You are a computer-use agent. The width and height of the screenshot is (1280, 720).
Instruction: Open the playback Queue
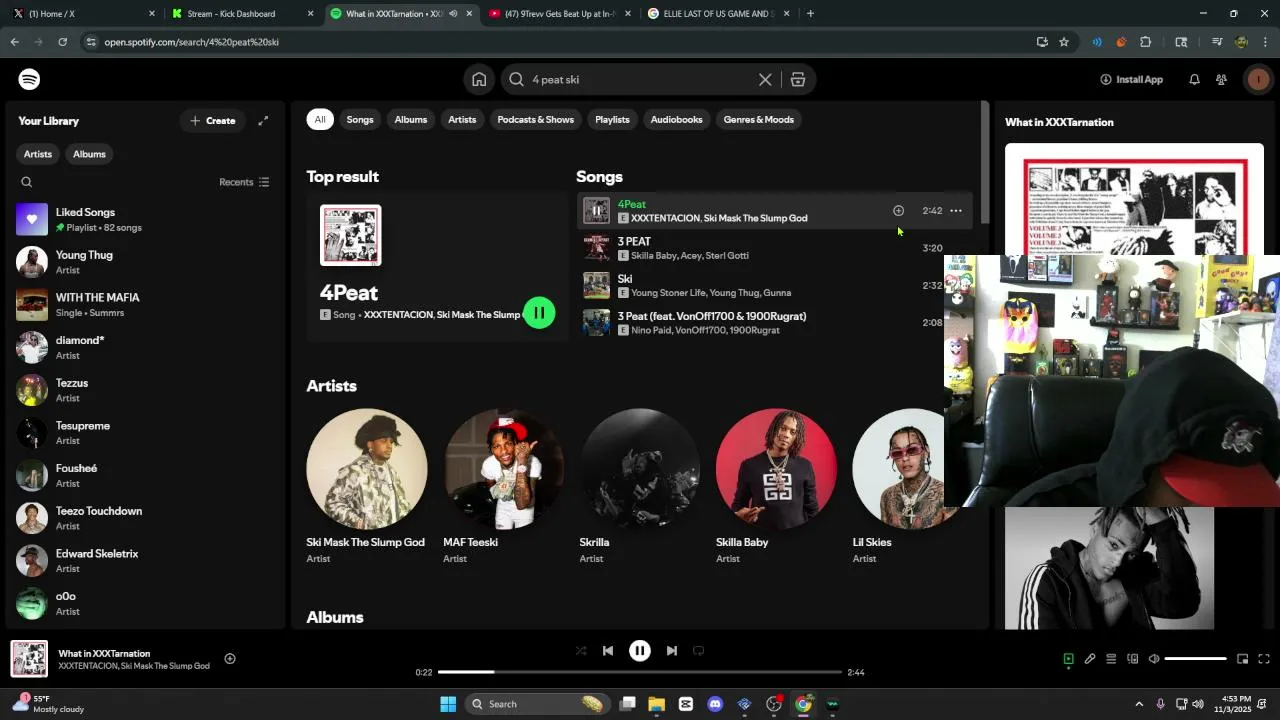[1111, 659]
